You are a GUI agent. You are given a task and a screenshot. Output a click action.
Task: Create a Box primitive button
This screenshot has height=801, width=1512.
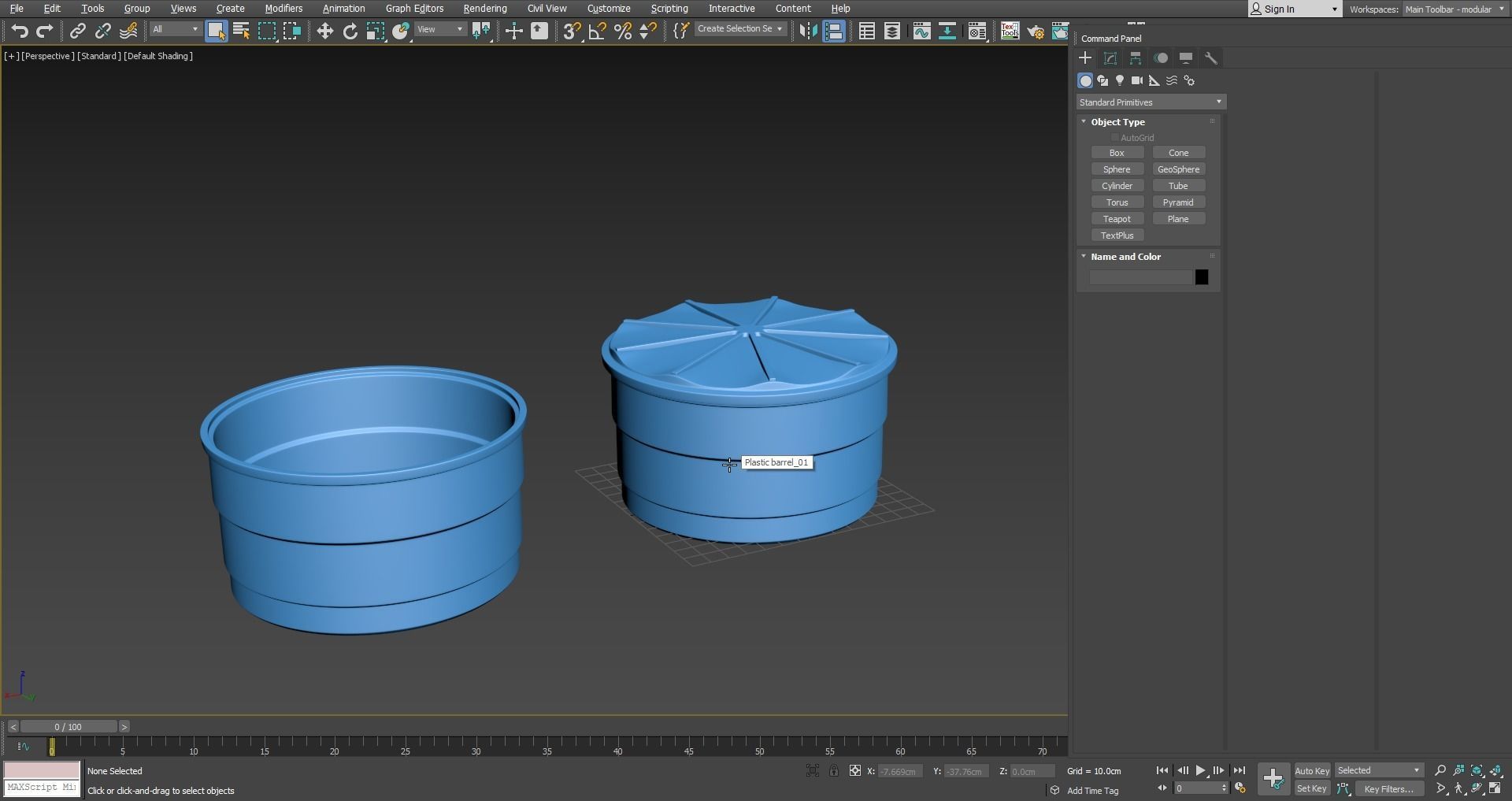pos(1117,153)
